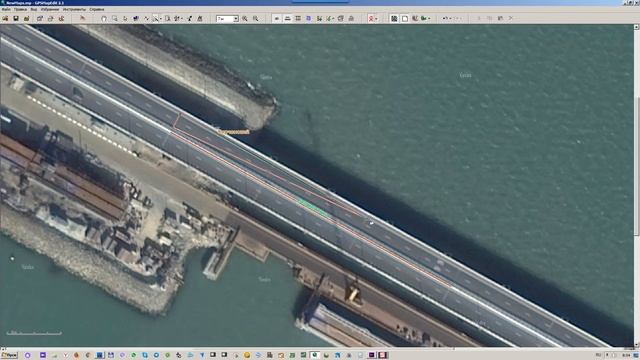Open the zoom level combo box showing 7м
Screen dimensions: 640x360
[x=227, y=19]
